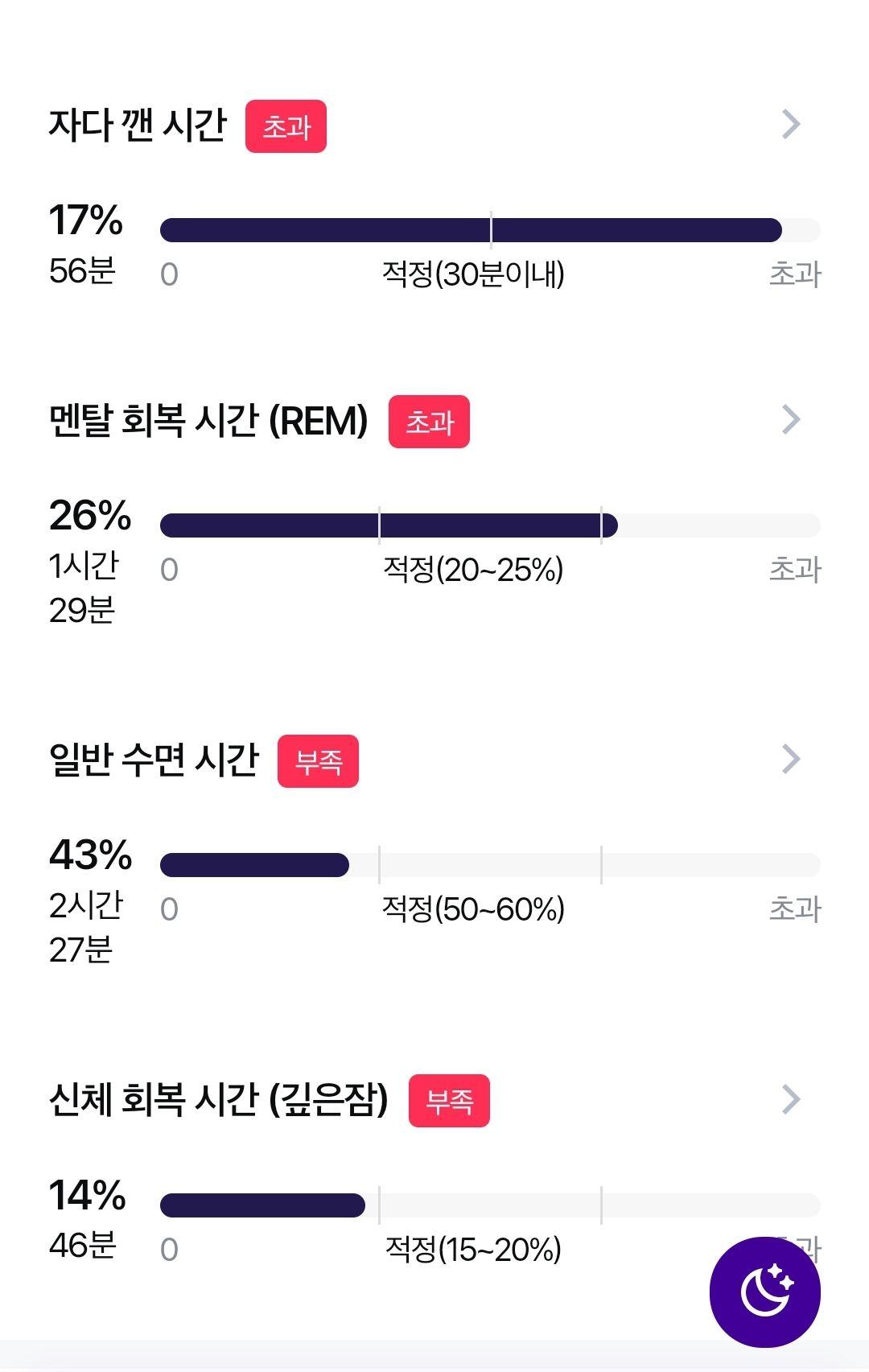
Task: Open 자다 깬 시간 details chevron
Action: 792,124
